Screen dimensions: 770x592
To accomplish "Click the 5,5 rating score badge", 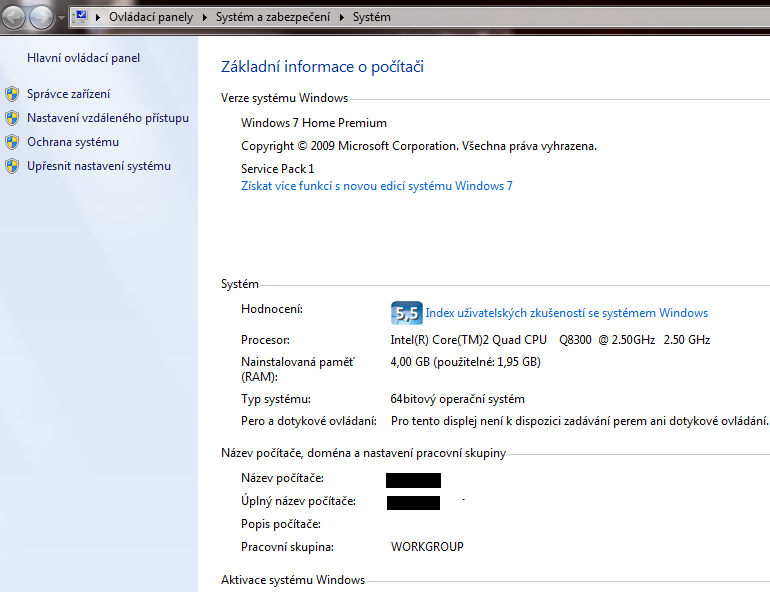I will click(407, 313).
